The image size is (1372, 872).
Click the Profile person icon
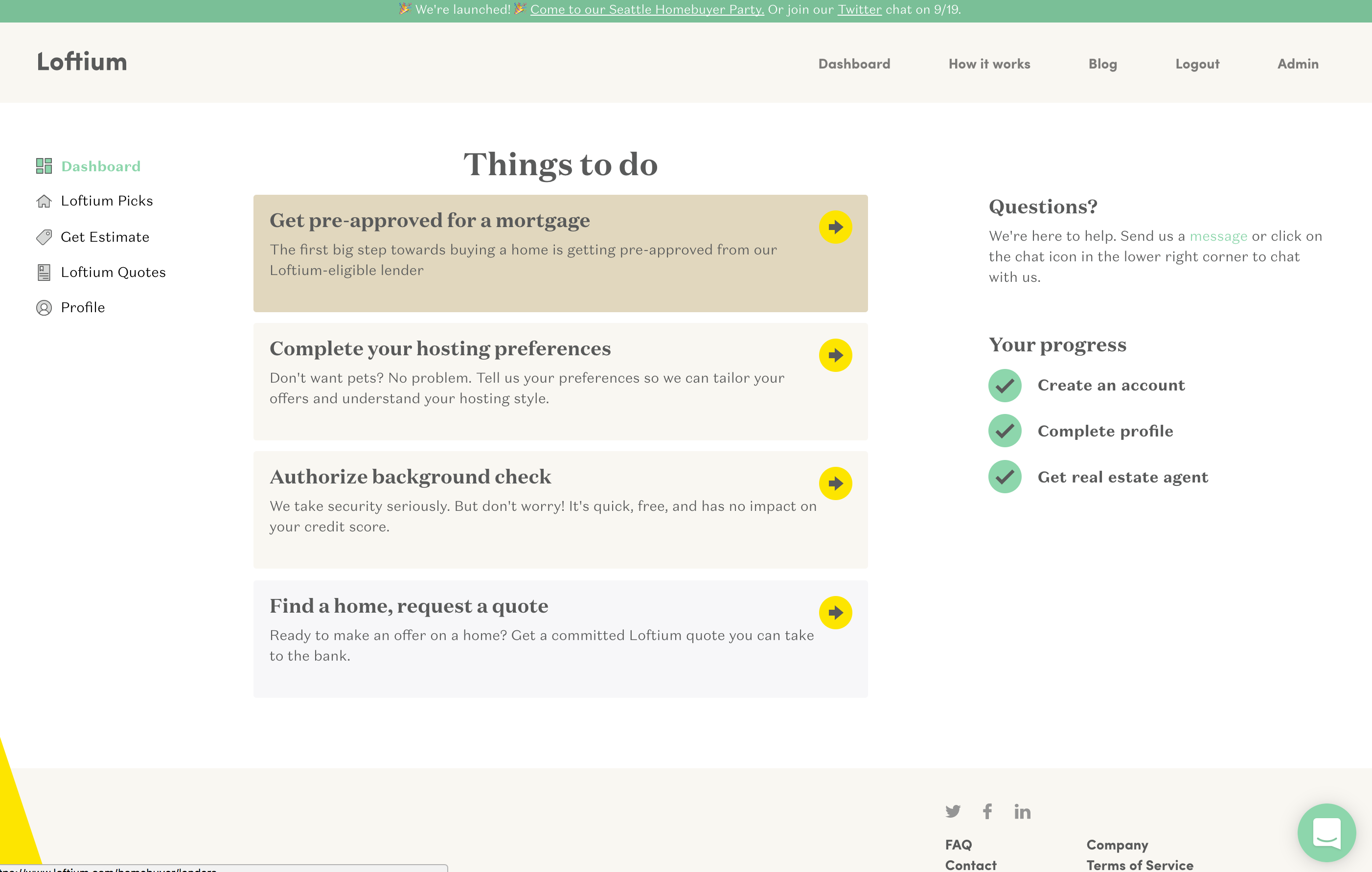click(44, 308)
